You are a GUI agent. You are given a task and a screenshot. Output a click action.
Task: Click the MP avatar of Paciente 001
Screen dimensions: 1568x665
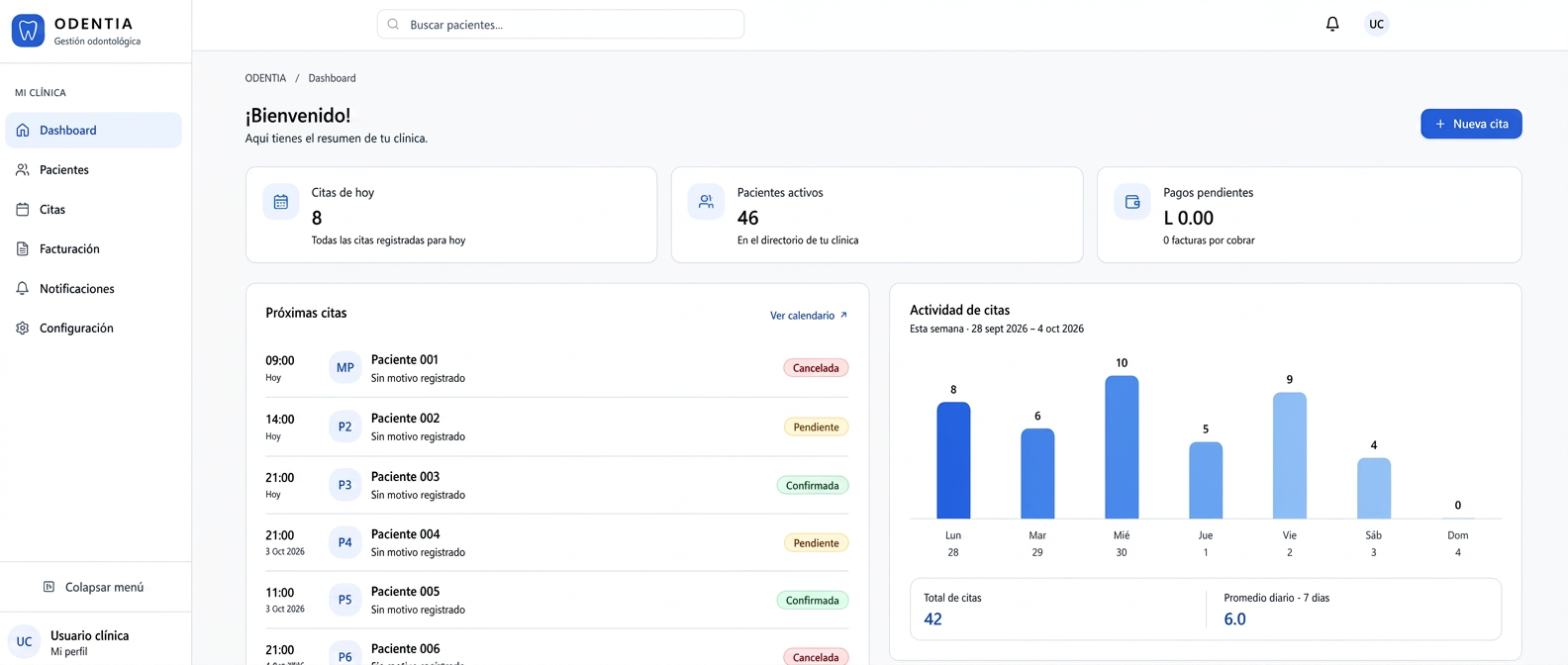[344, 367]
